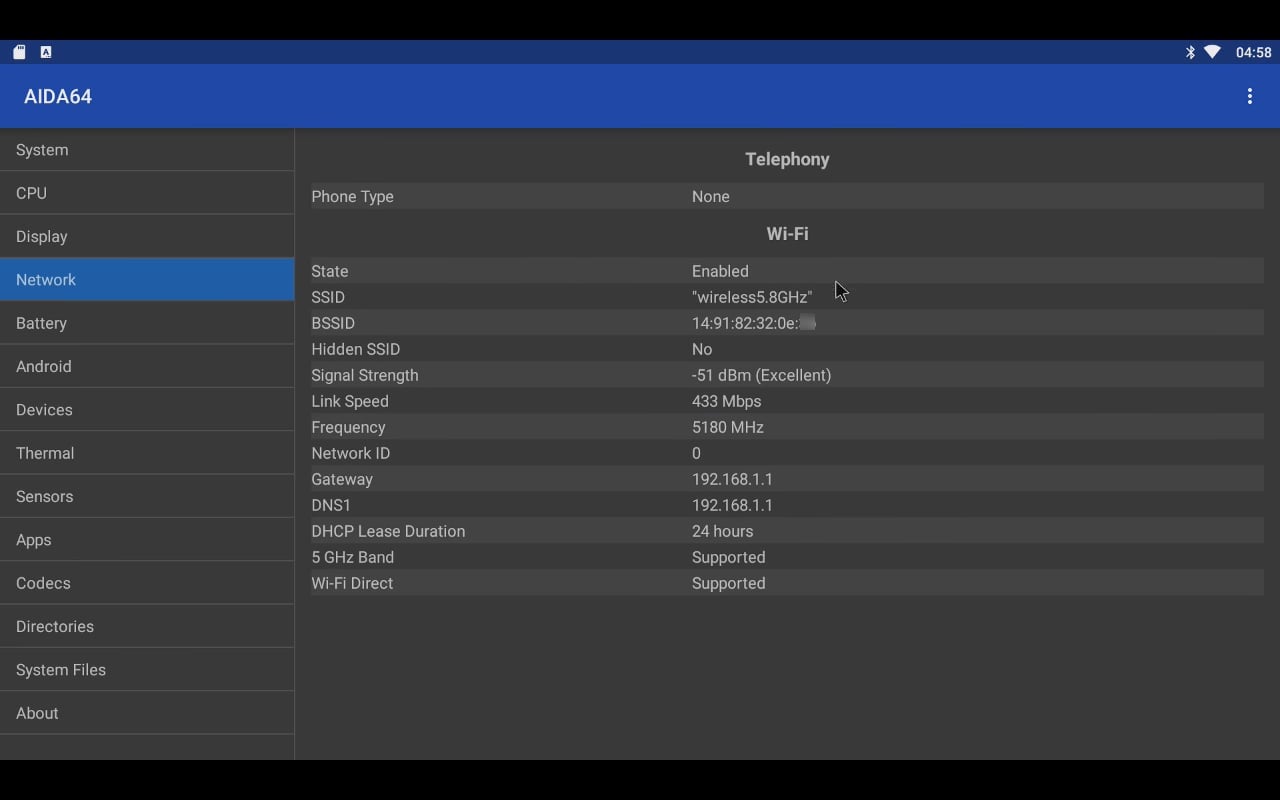
Task: Click the Gateway value 192.168.1.1
Action: [732, 479]
